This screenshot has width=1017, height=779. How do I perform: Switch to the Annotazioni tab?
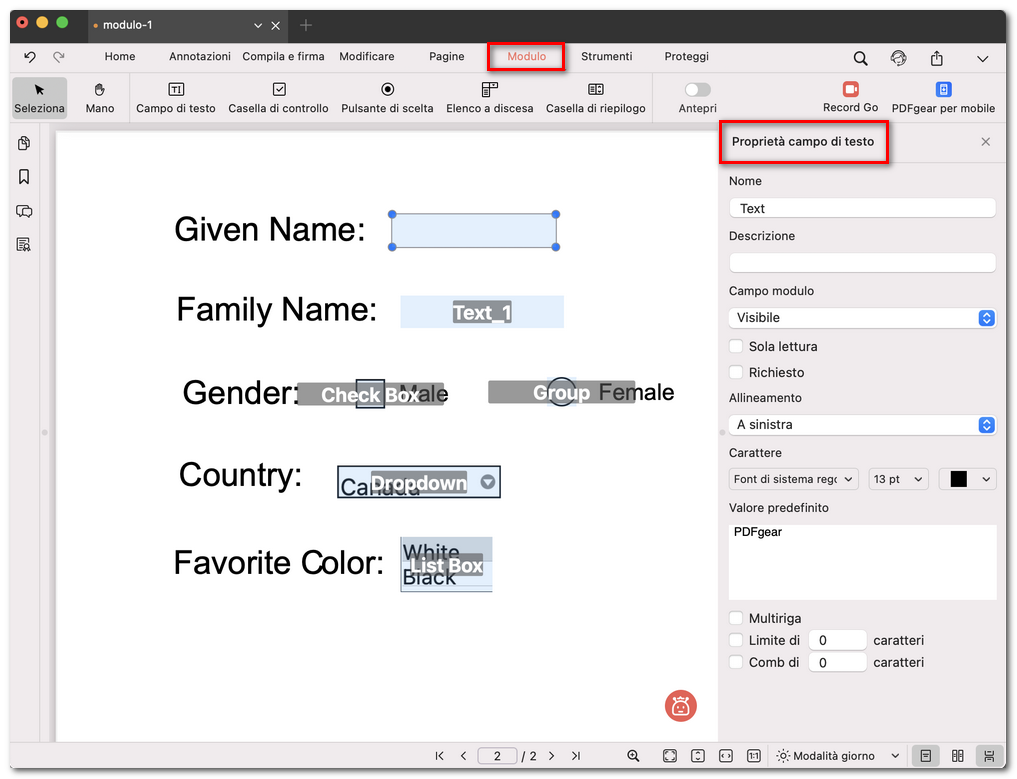coord(199,57)
